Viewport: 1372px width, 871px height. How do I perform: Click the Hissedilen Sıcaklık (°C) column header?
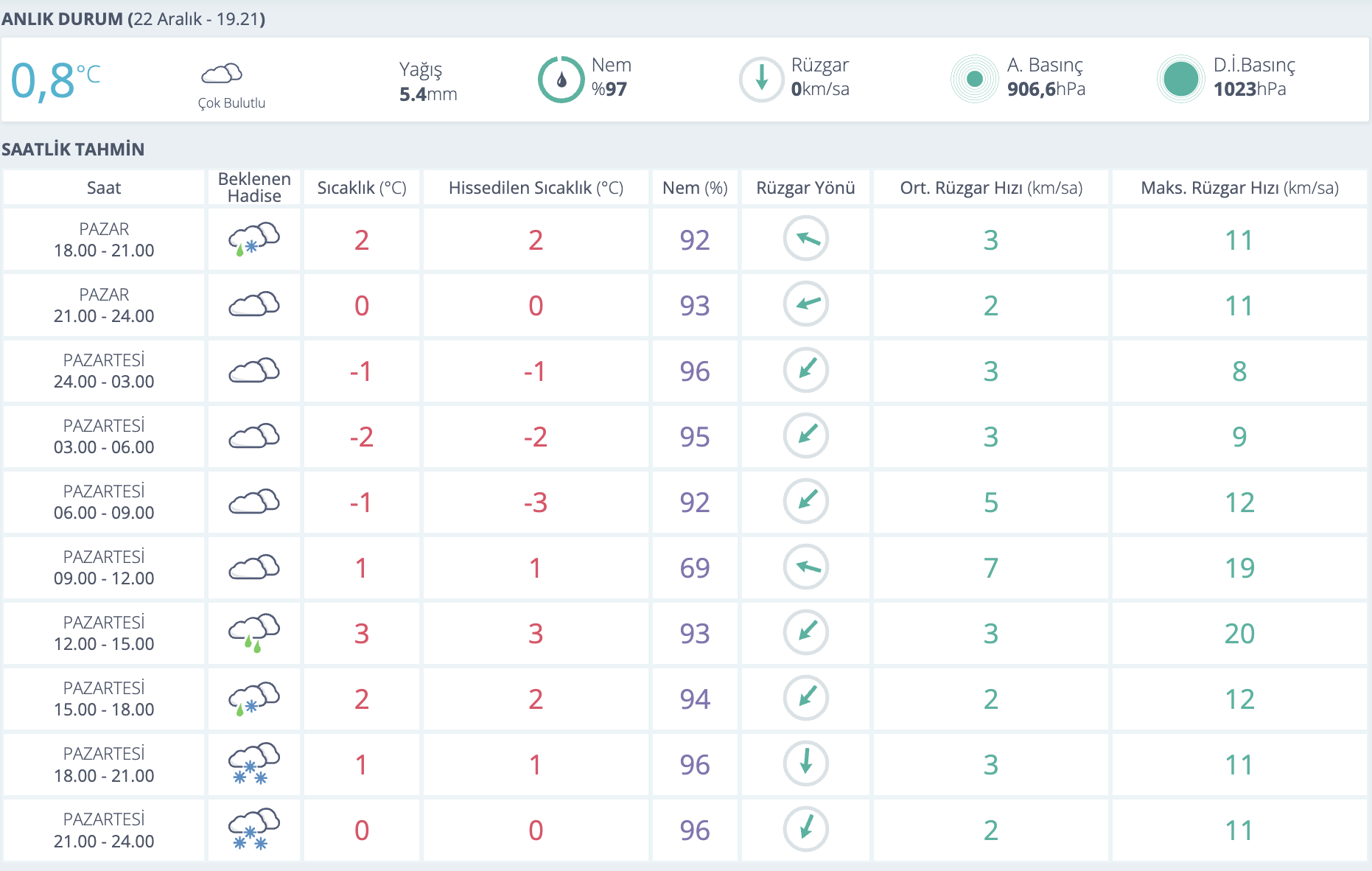pyautogui.click(x=536, y=188)
